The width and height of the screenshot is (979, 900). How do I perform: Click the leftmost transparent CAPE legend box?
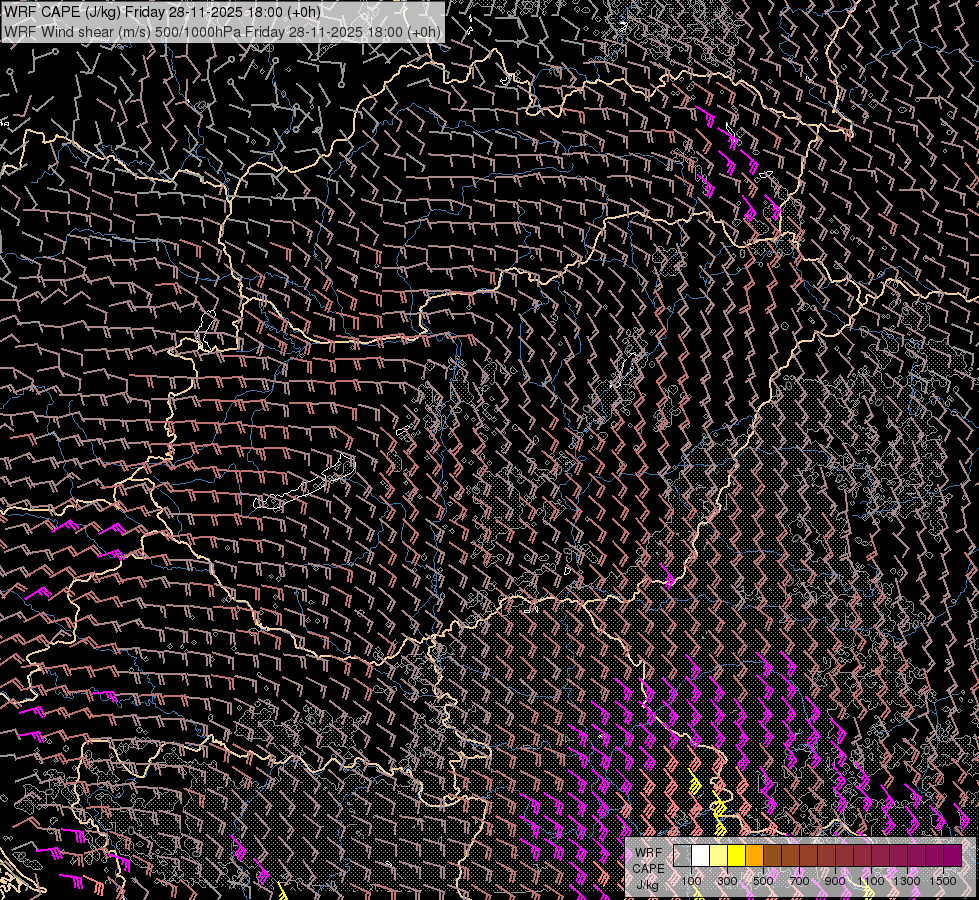(682, 856)
